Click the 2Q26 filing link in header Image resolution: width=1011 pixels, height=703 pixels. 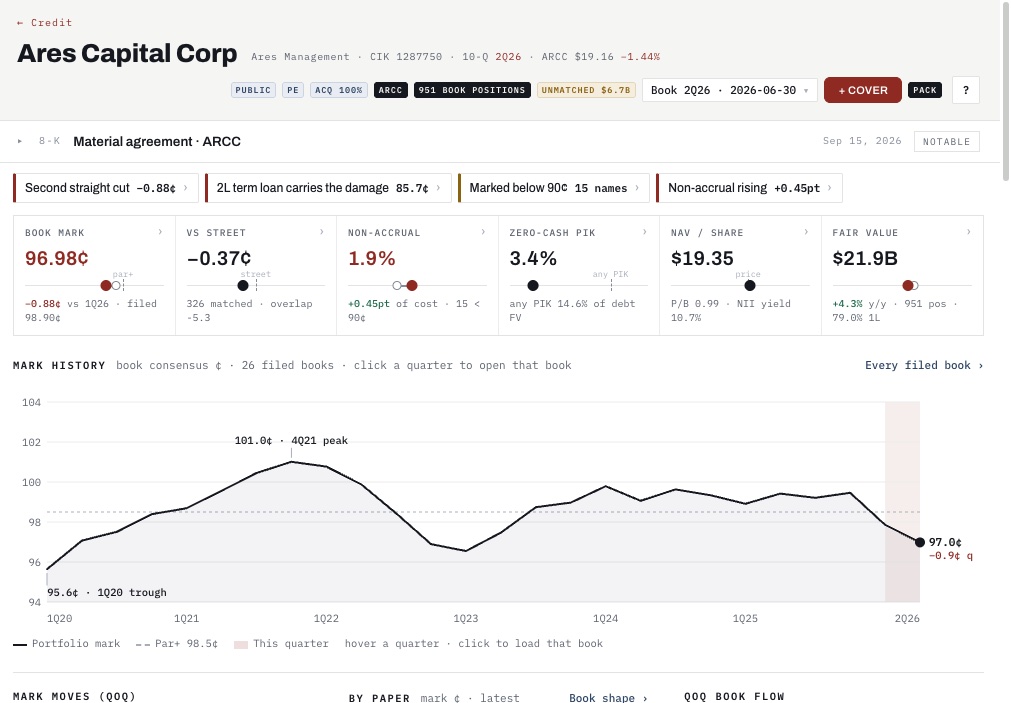pos(508,57)
